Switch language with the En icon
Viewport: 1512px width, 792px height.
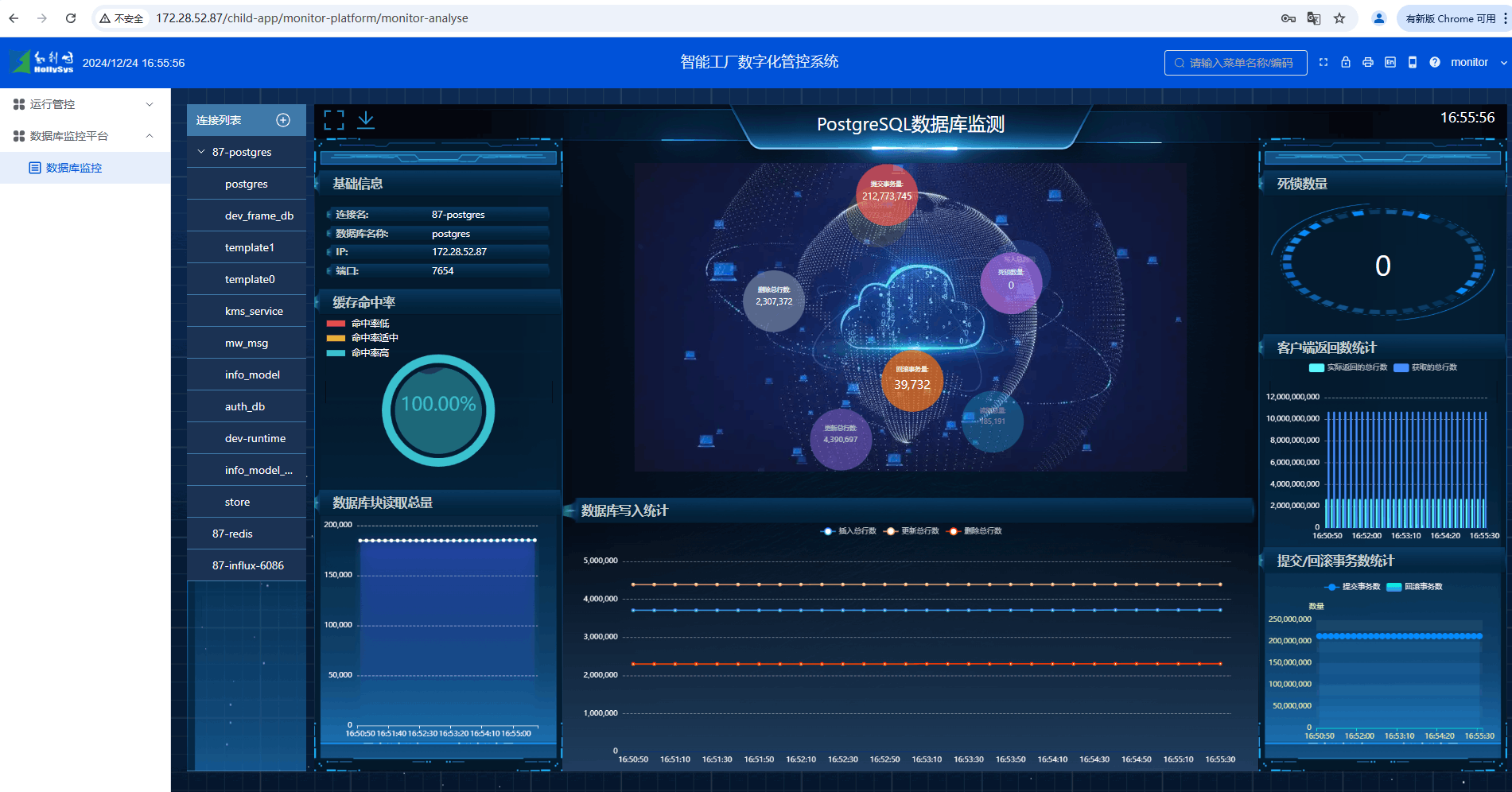(1390, 62)
